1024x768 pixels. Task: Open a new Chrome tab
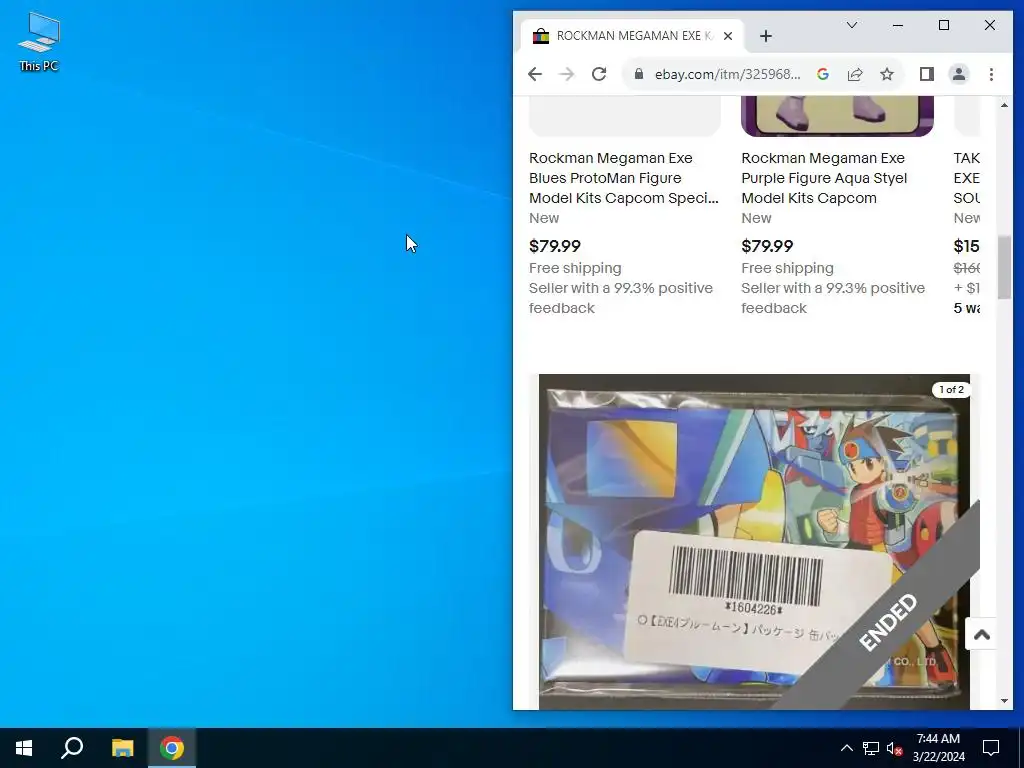766,37
